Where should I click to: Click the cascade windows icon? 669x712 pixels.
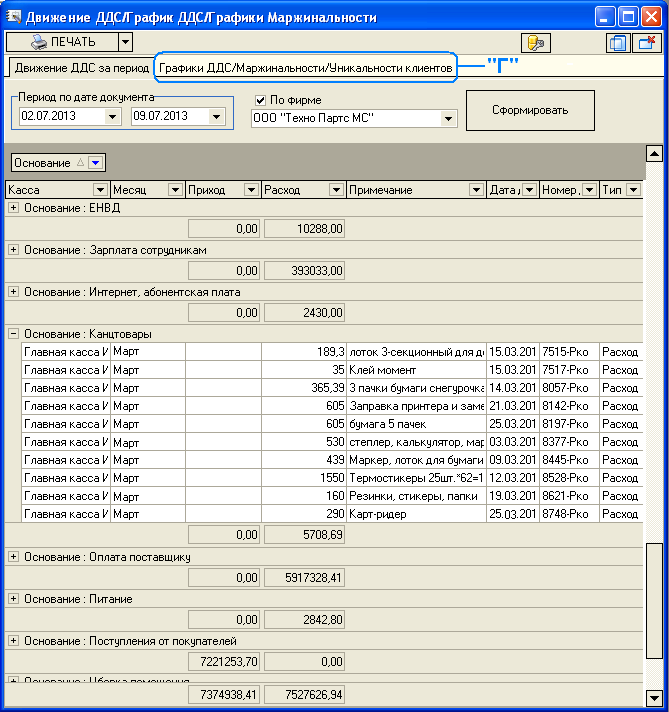(x=618, y=43)
